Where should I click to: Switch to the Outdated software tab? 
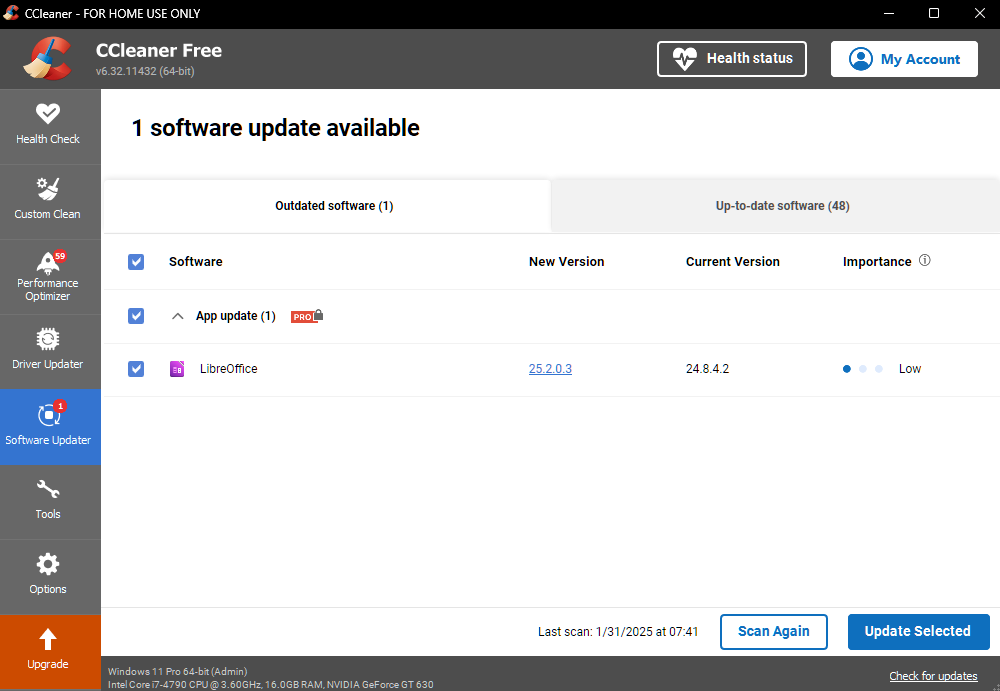click(327, 206)
